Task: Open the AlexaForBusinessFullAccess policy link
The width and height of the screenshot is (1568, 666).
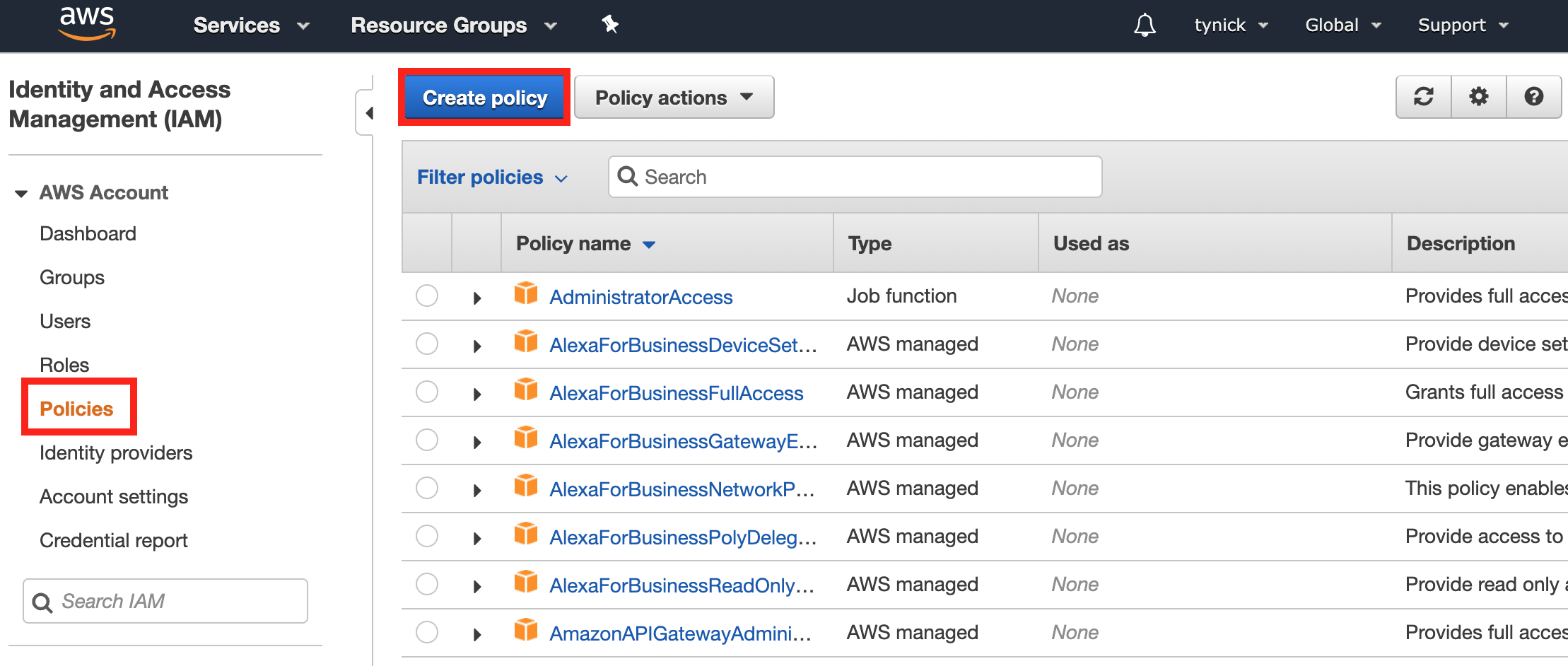Action: [677, 393]
